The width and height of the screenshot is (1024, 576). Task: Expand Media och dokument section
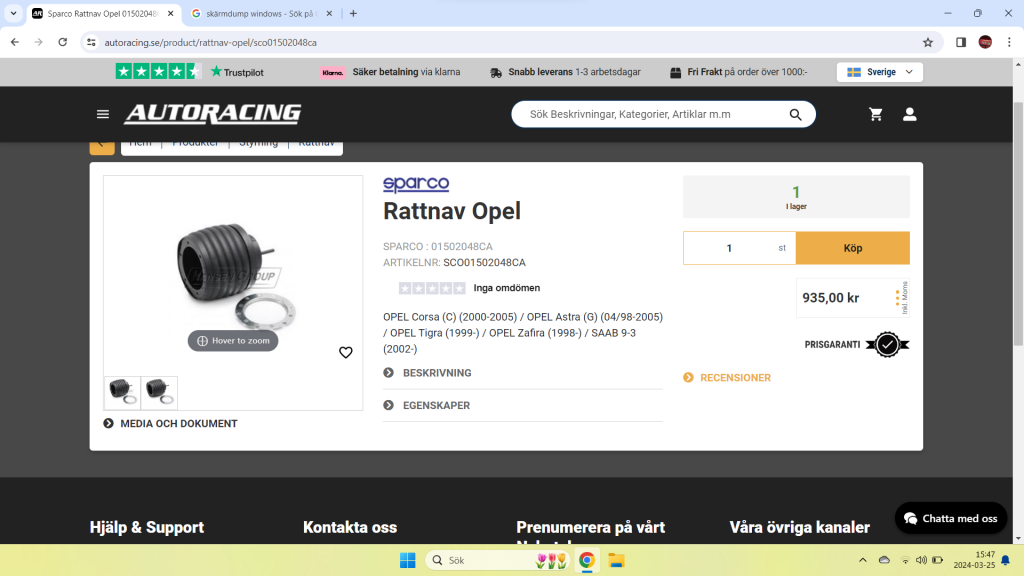click(x=170, y=424)
